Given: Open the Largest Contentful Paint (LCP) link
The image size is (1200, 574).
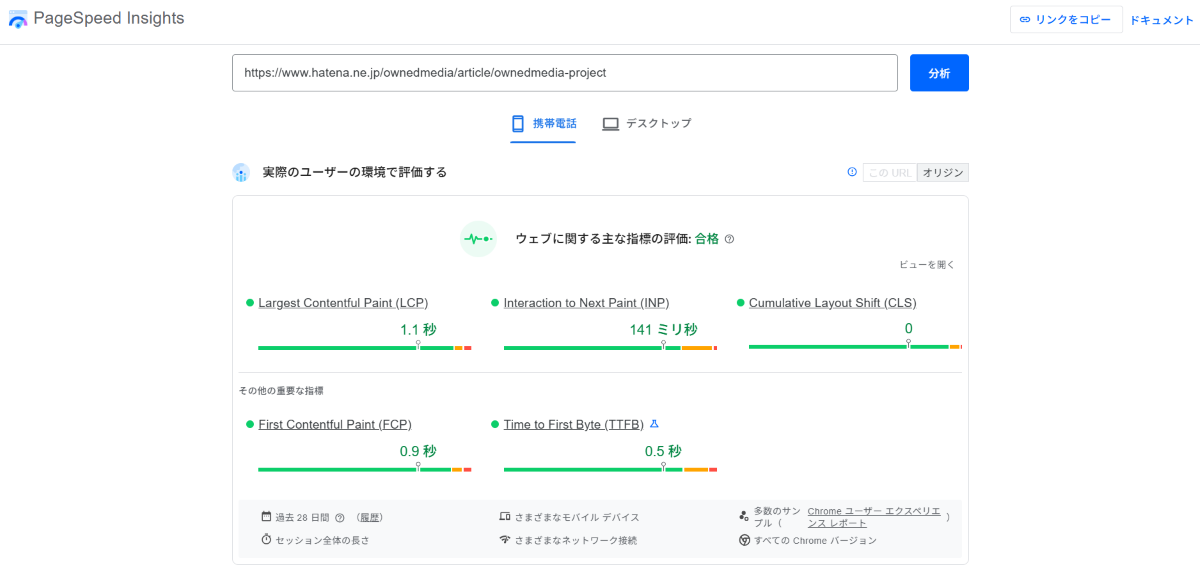Looking at the screenshot, I should click(343, 303).
